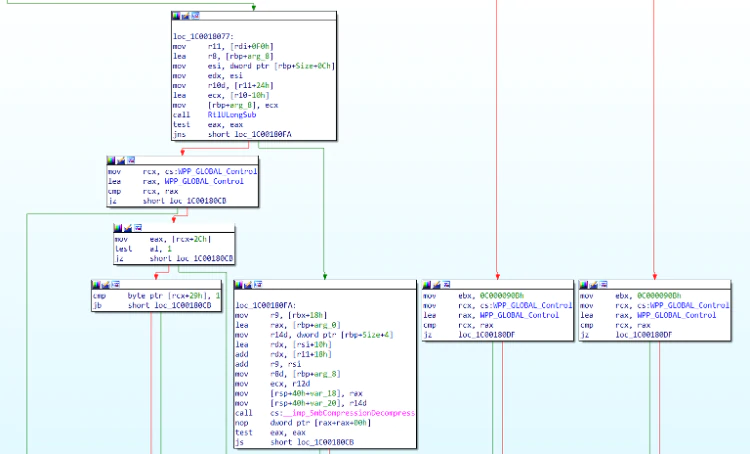Click group icon on rightmost 'mov ebx' block
Viewport: 750px width, 454px height.
tap(603, 285)
